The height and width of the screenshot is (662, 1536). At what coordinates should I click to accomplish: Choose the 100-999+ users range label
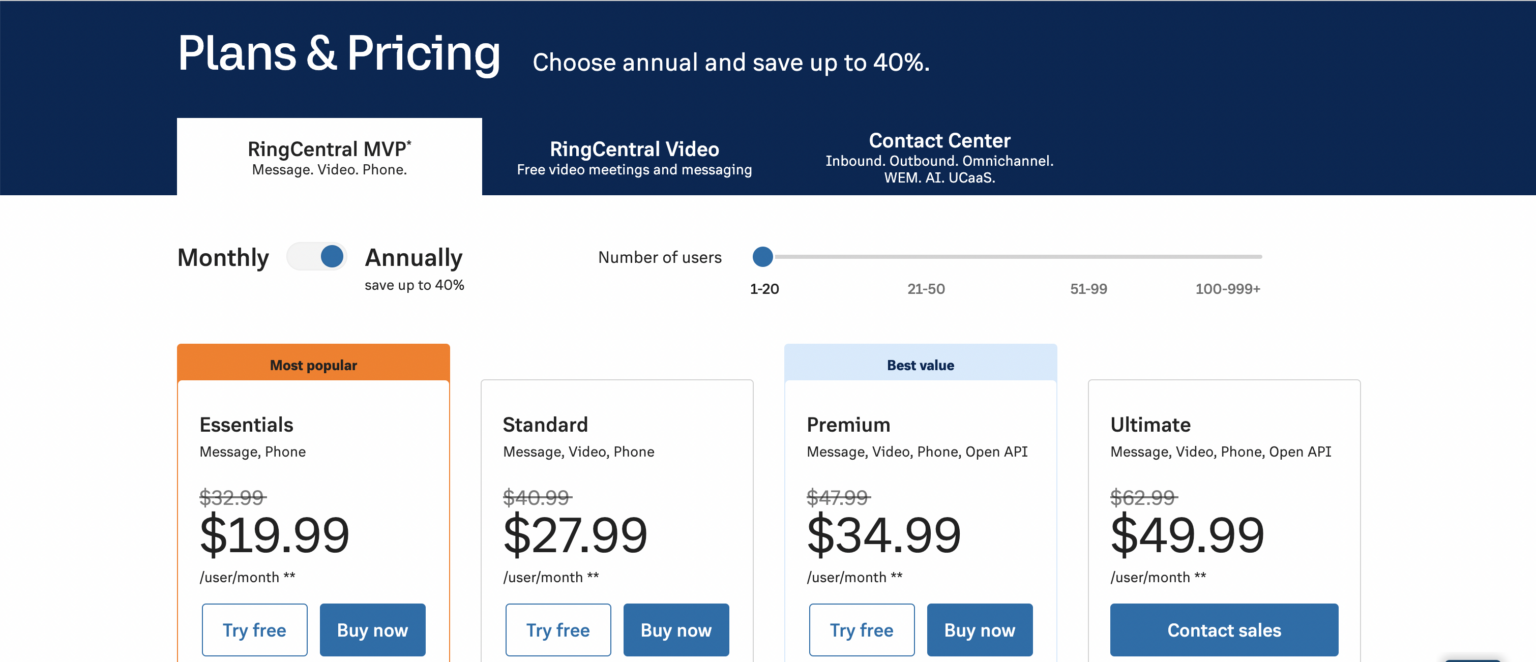click(x=1228, y=289)
